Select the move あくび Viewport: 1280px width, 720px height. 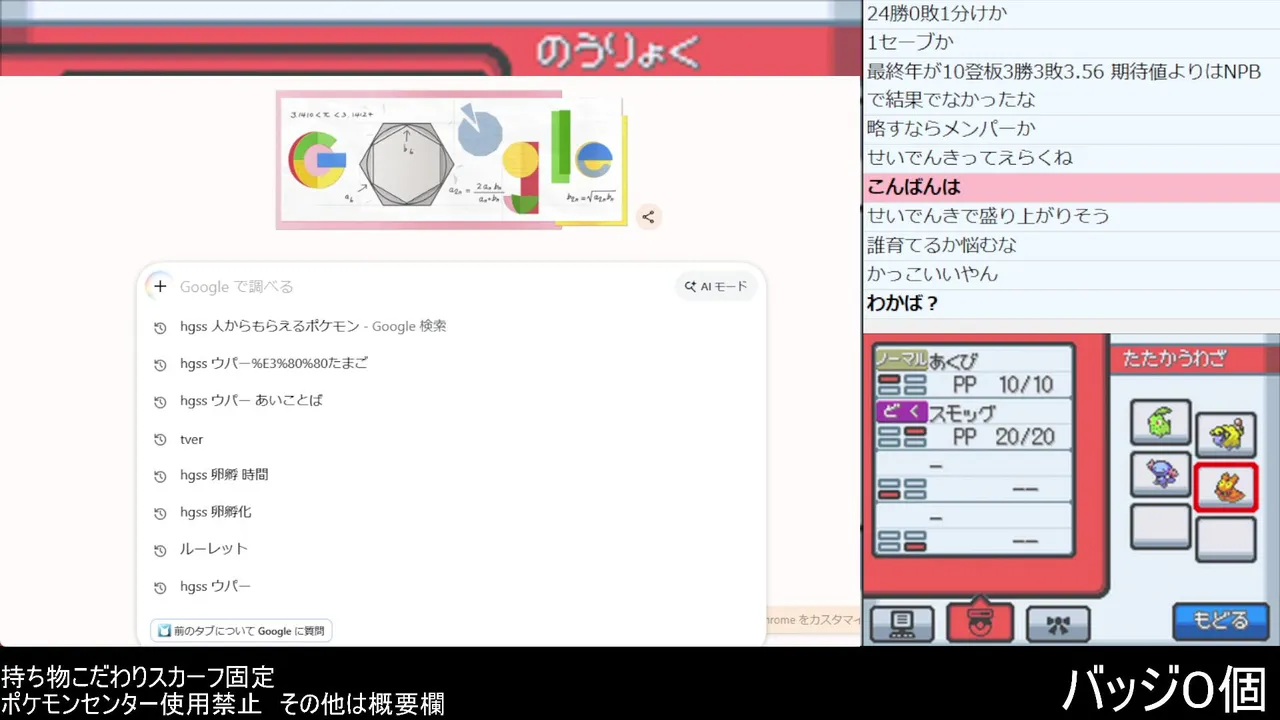click(x=974, y=372)
